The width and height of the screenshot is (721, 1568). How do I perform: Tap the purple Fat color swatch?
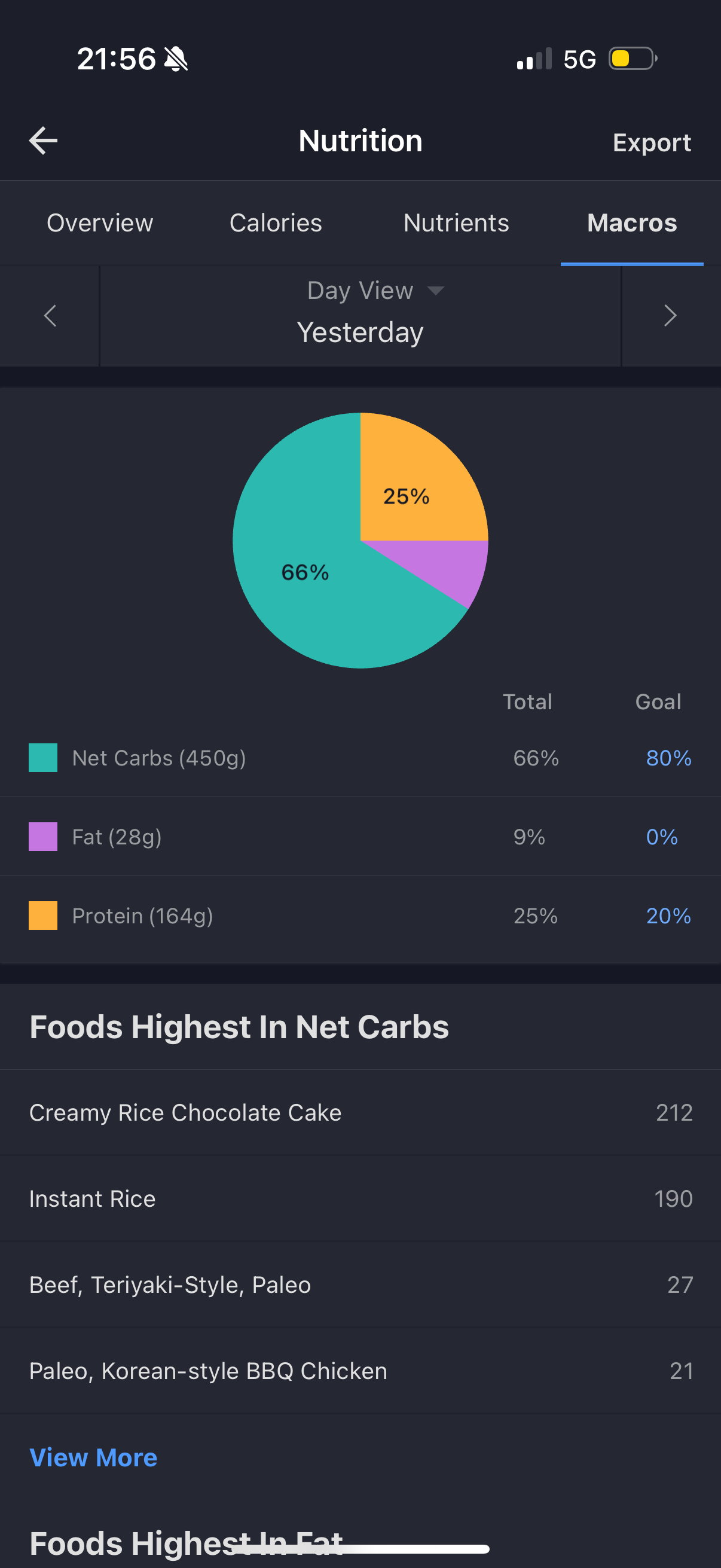click(x=43, y=837)
